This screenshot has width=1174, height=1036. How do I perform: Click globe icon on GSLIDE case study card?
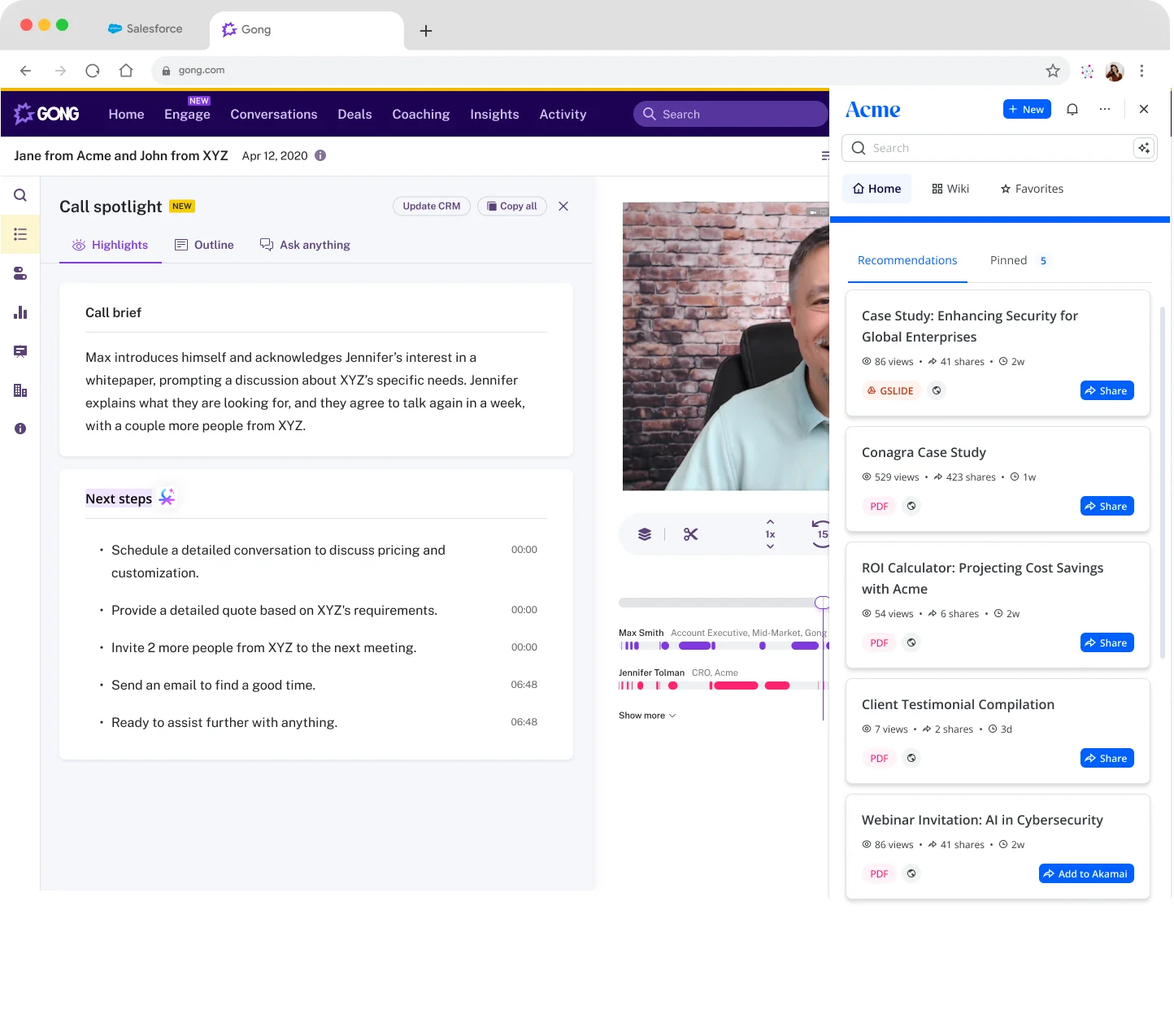coord(937,390)
